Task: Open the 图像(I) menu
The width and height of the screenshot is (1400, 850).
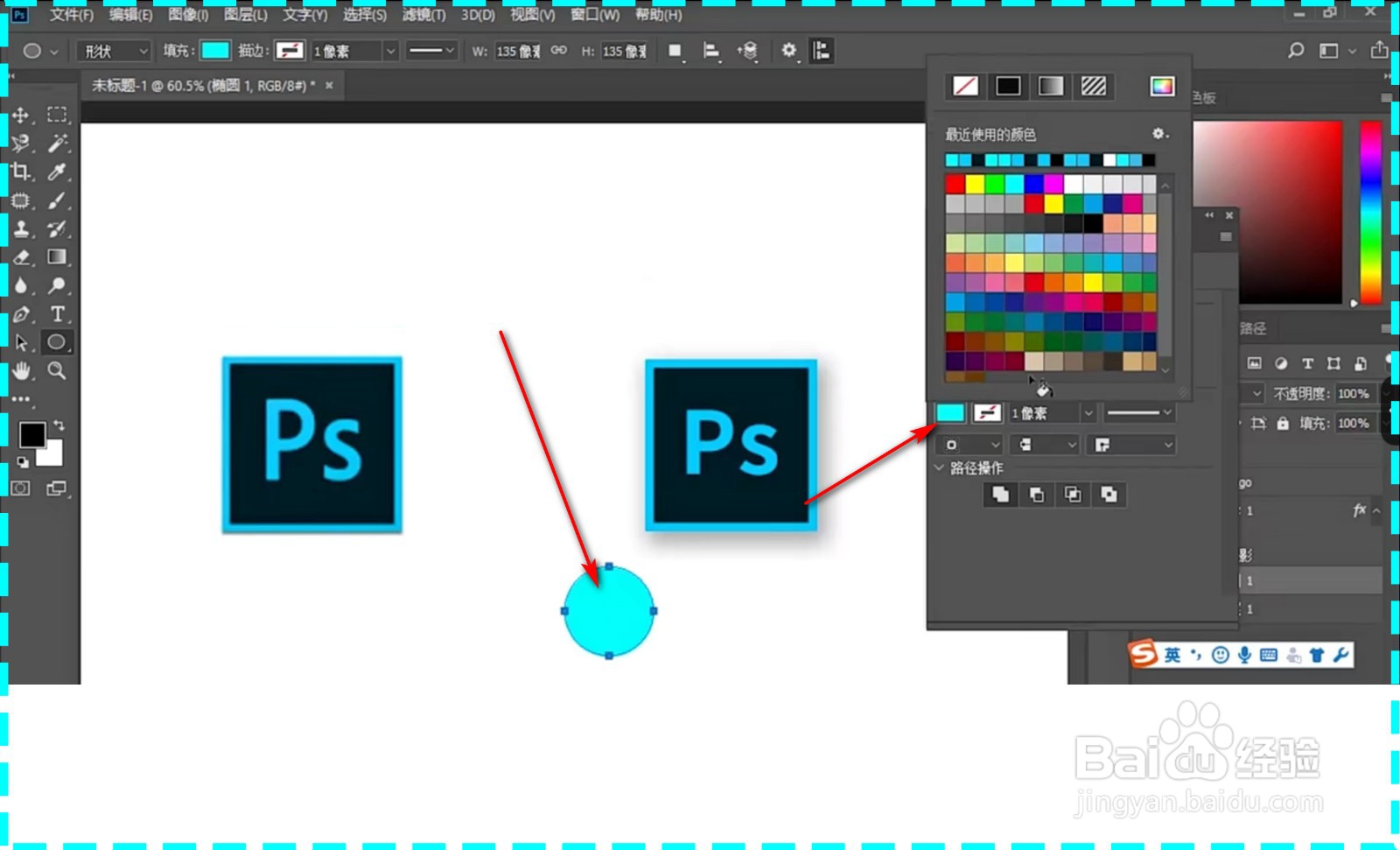Action: click(188, 14)
